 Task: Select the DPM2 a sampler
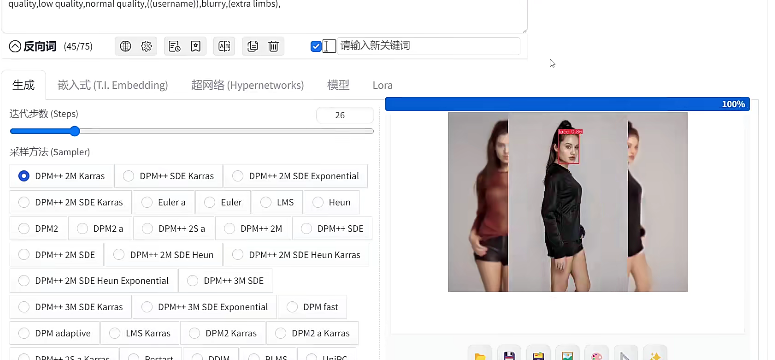pyautogui.click(x=101, y=228)
